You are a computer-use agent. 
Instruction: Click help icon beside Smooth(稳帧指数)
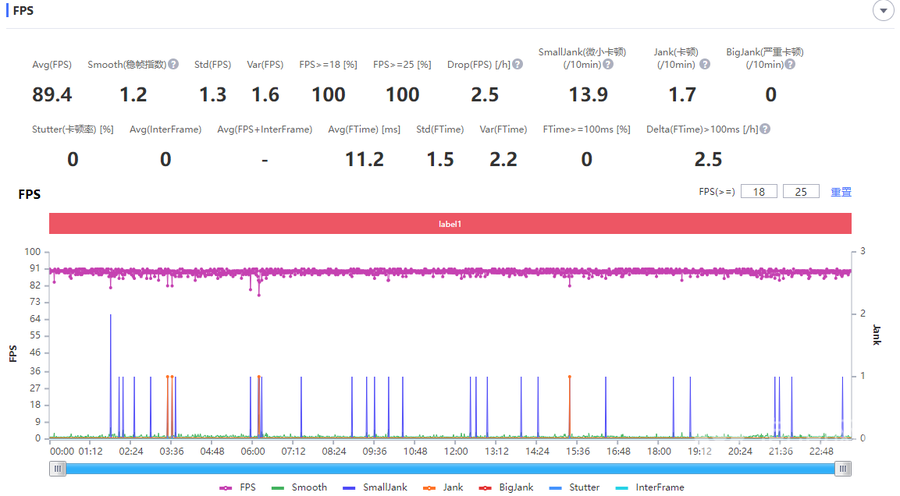pos(174,64)
